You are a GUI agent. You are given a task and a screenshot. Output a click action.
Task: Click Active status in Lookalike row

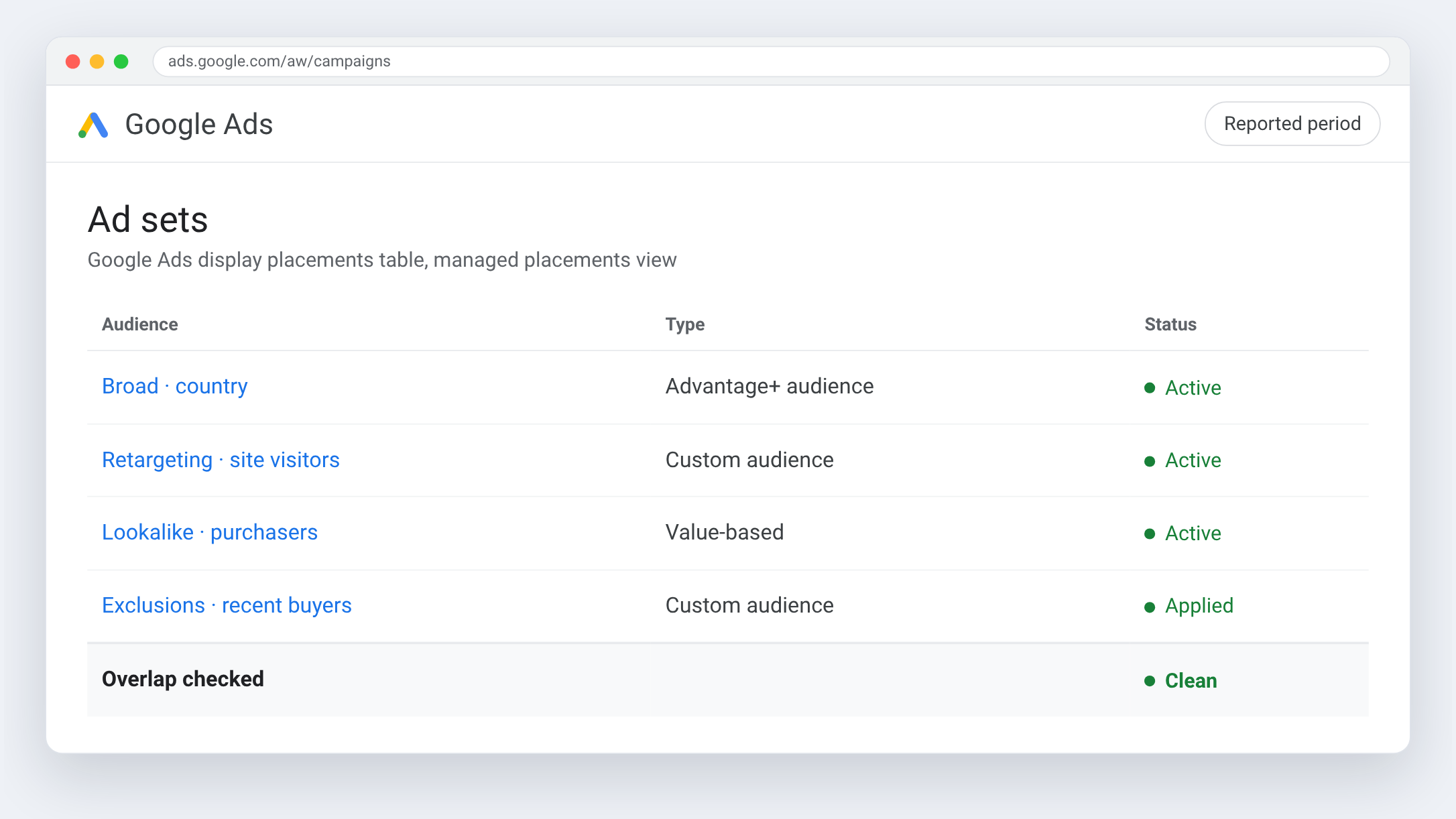(x=1182, y=533)
